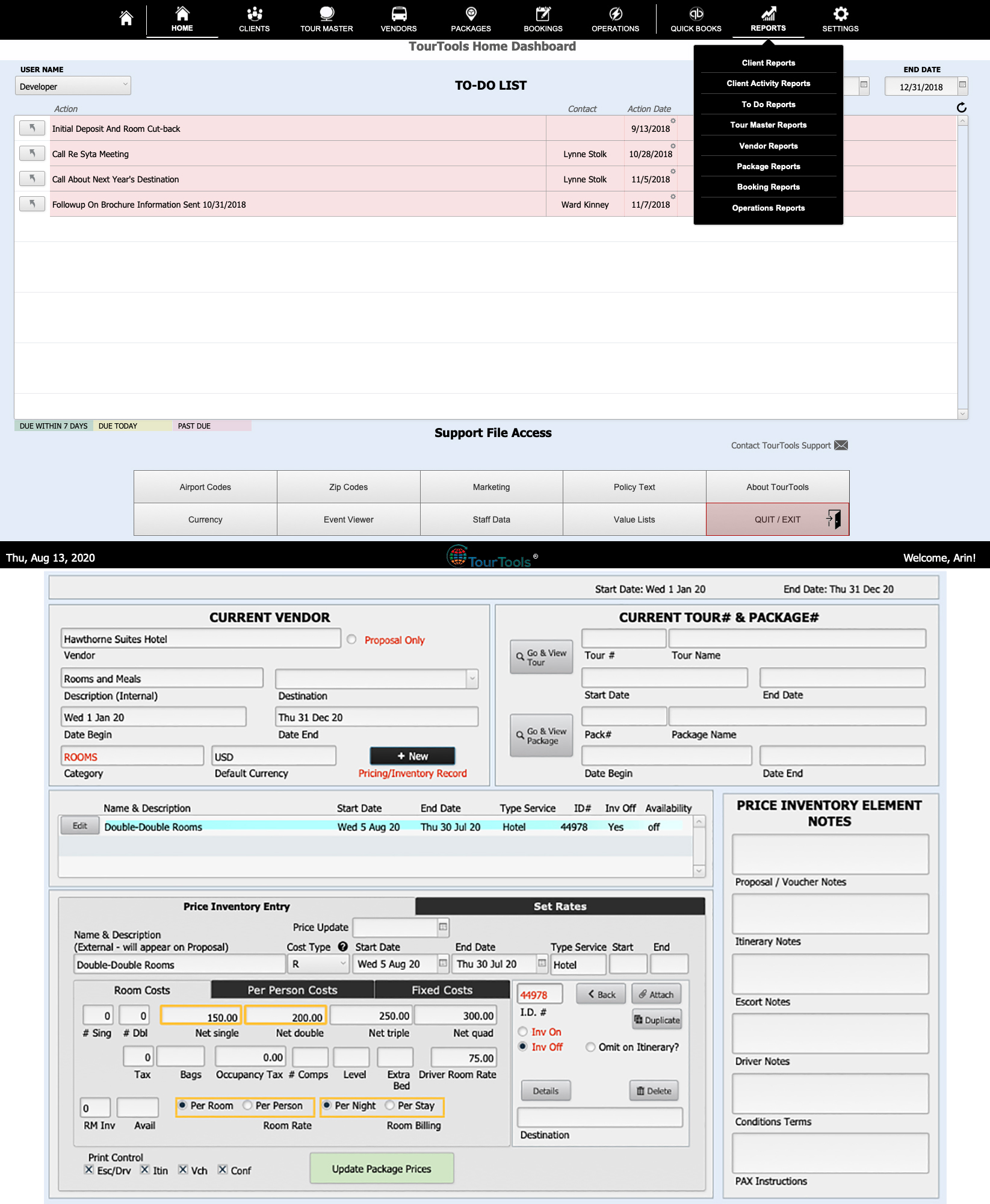Viewport: 990px width, 1204px height.
Task: Click the Update Package Prices button
Action: (x=382, y=1168)
